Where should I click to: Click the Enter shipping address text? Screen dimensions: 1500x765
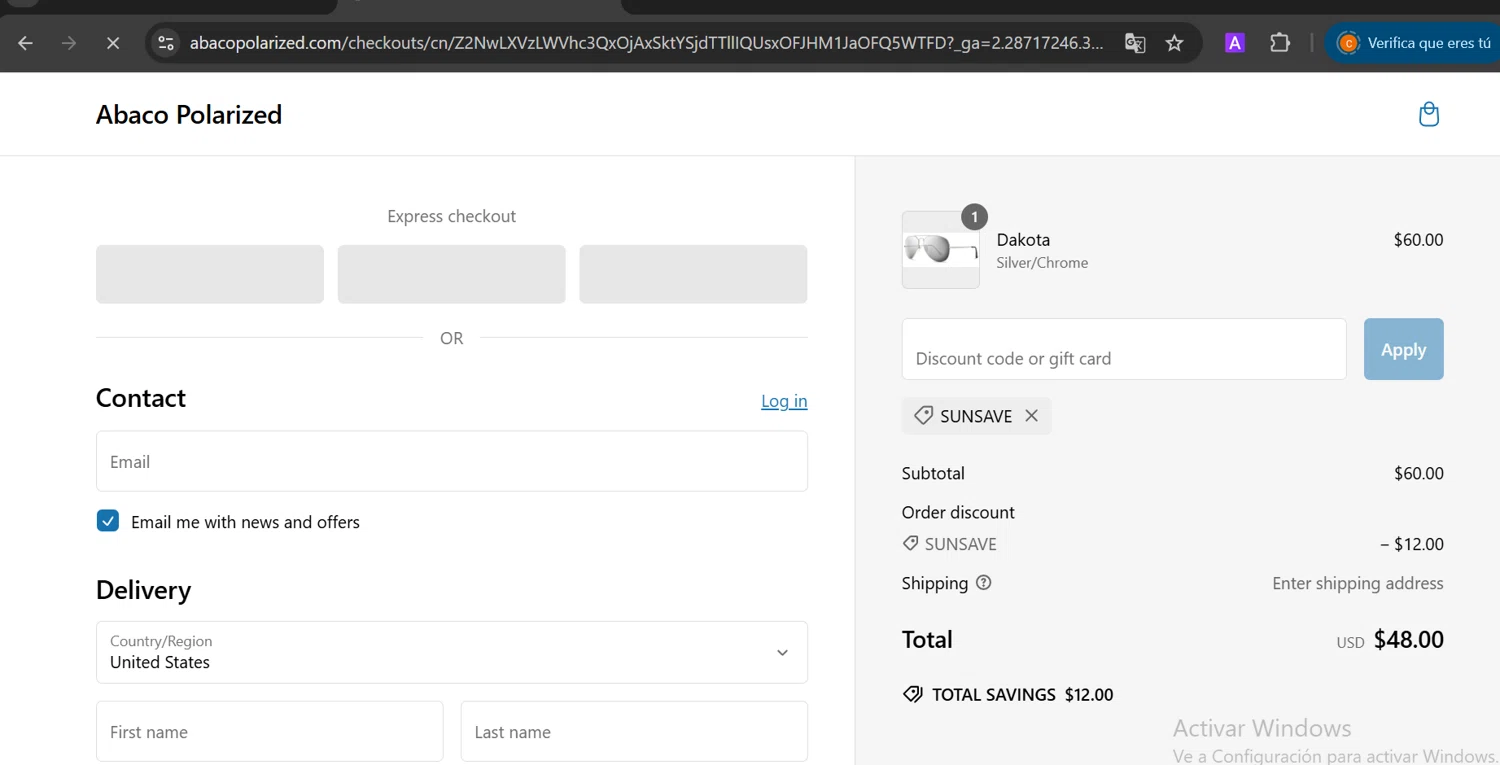tap(1358, 583)
